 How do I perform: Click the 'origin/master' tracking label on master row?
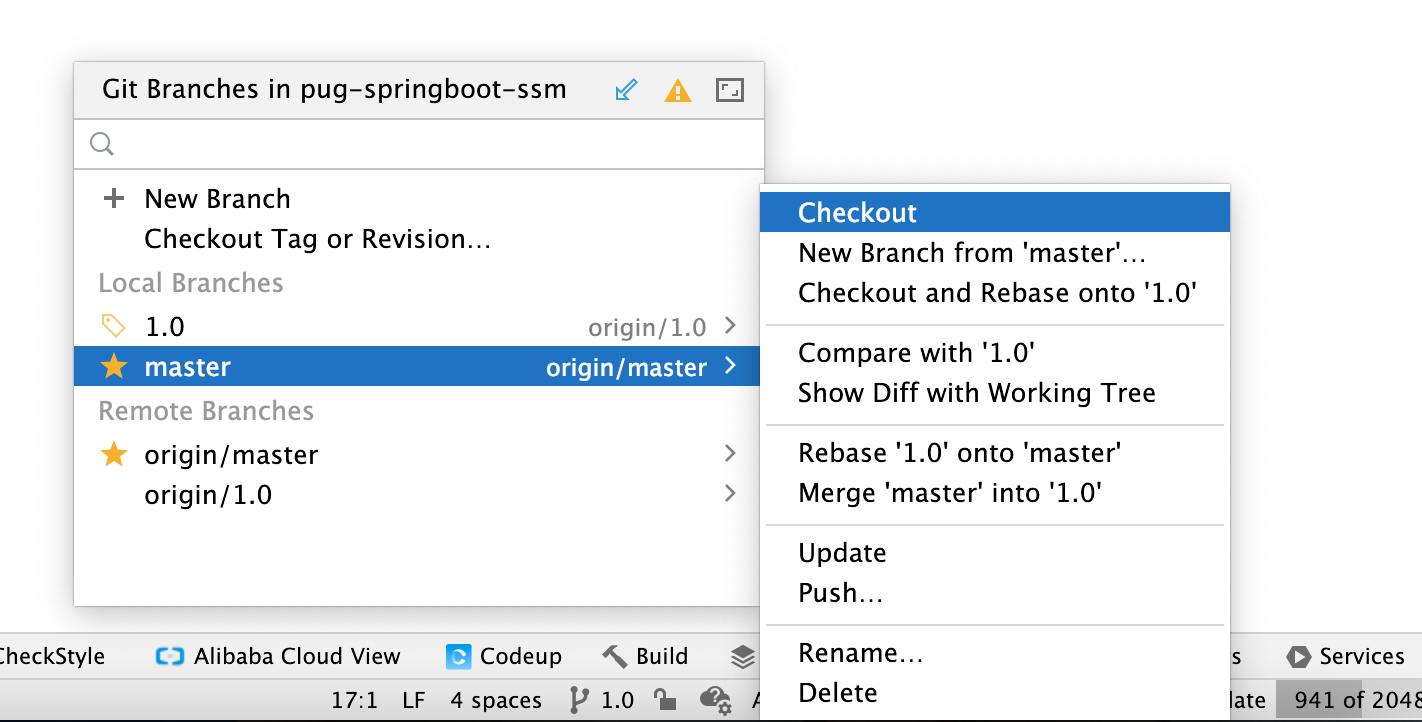tap(626, 367)
